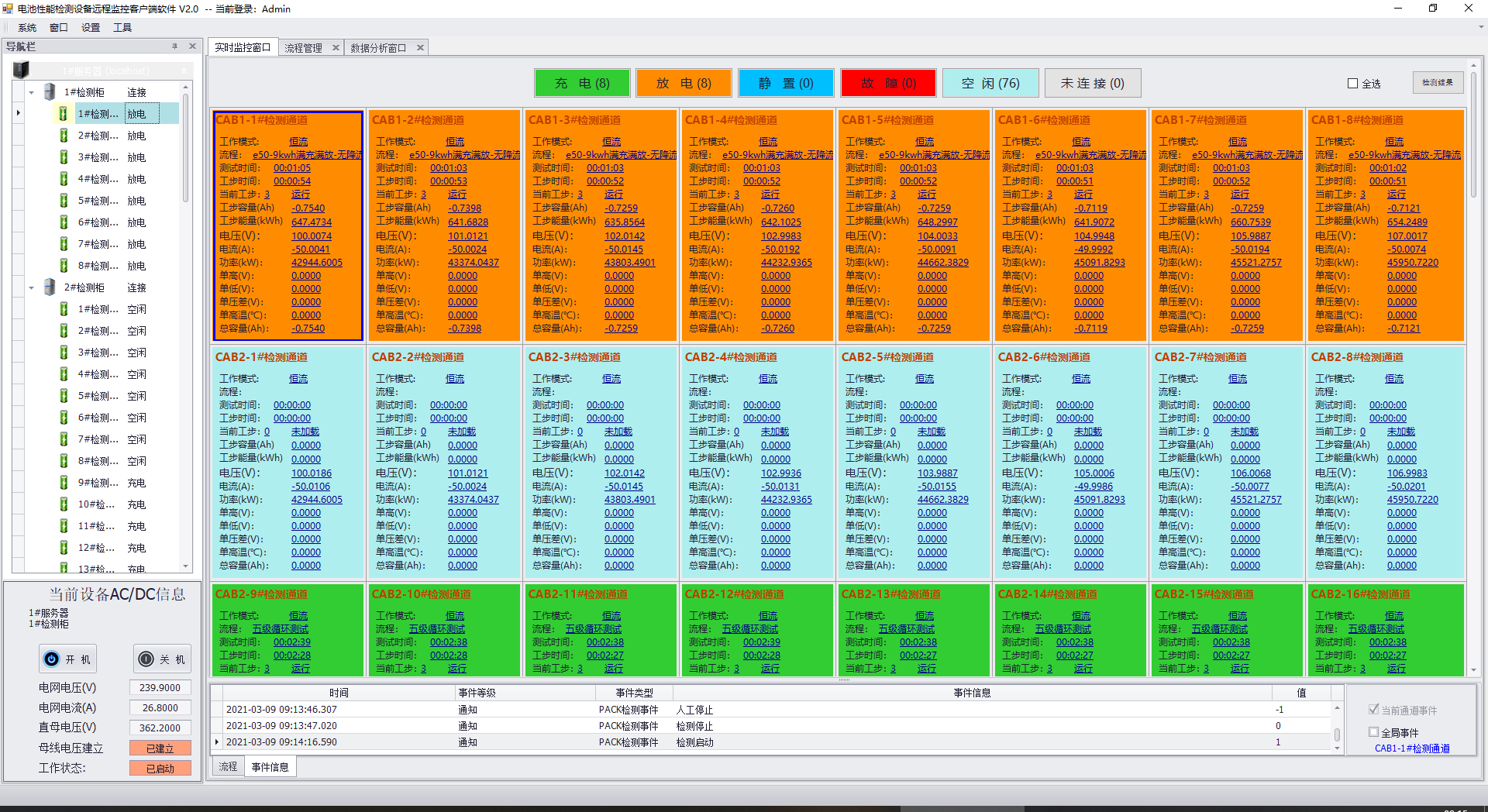Image resolution: width=1488 pixels, height=812 pixels.
Task: Click the 检测结果 button
Action: (1438, 82)
